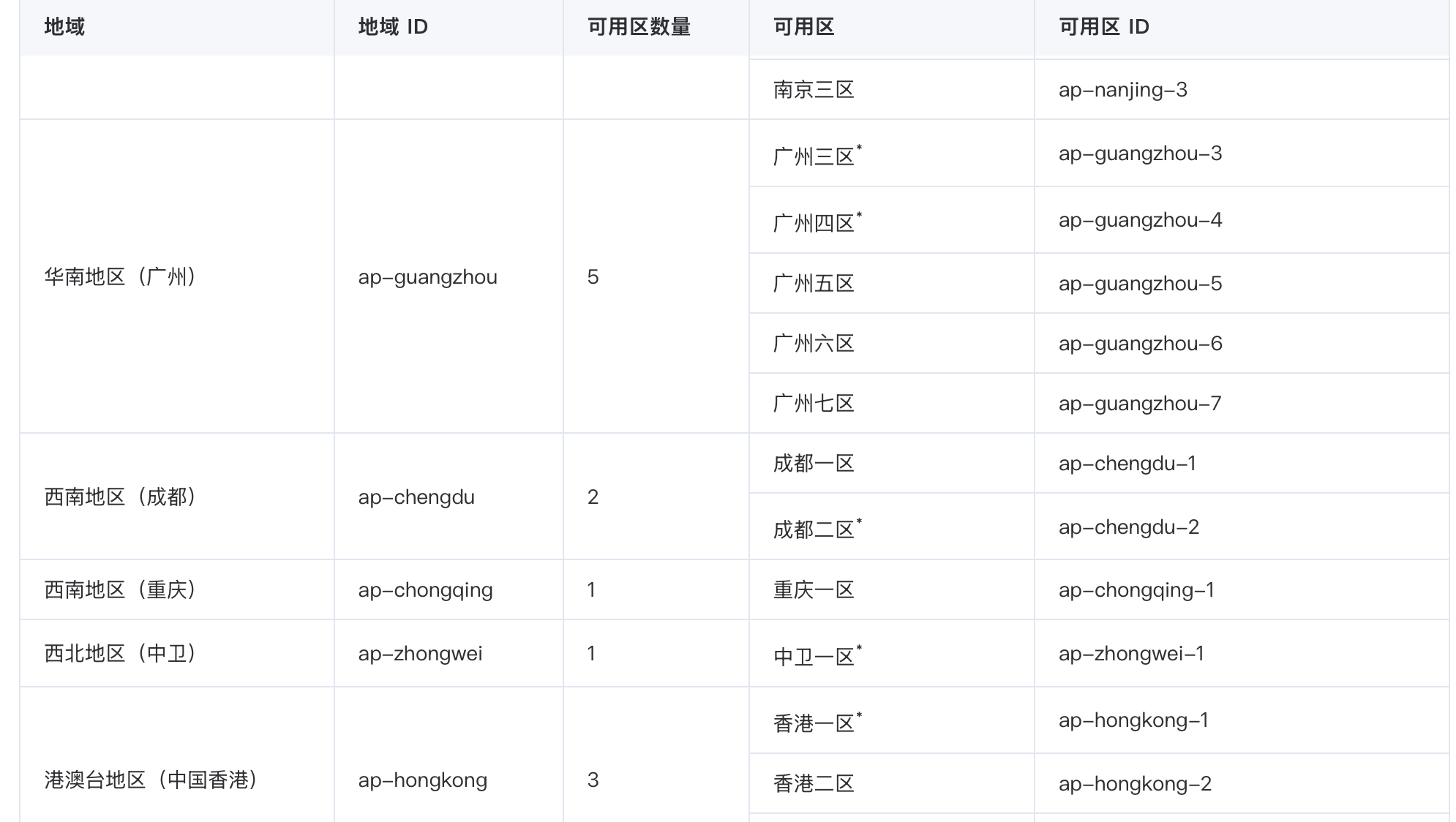
Task: Click the 广州七区 zone cell
Action: coord(892,404)
